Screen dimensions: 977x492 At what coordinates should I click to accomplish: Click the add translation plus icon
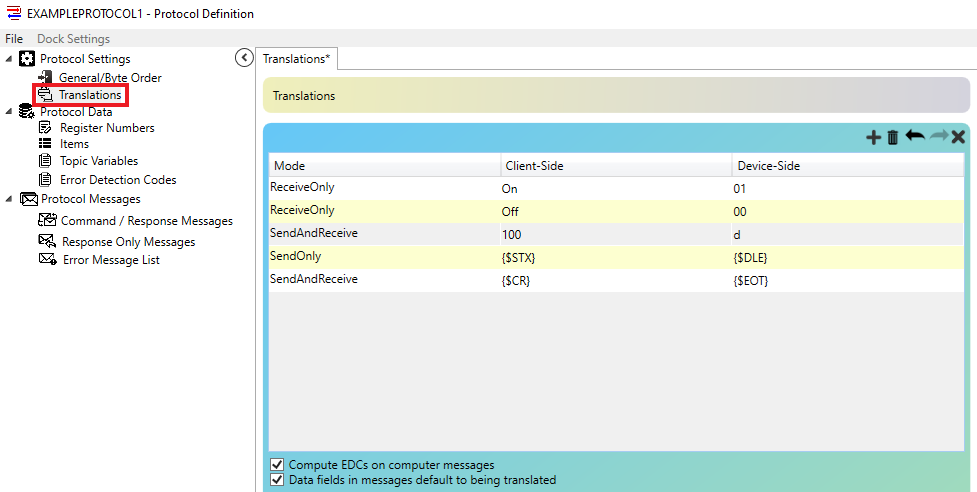[872, 137]
